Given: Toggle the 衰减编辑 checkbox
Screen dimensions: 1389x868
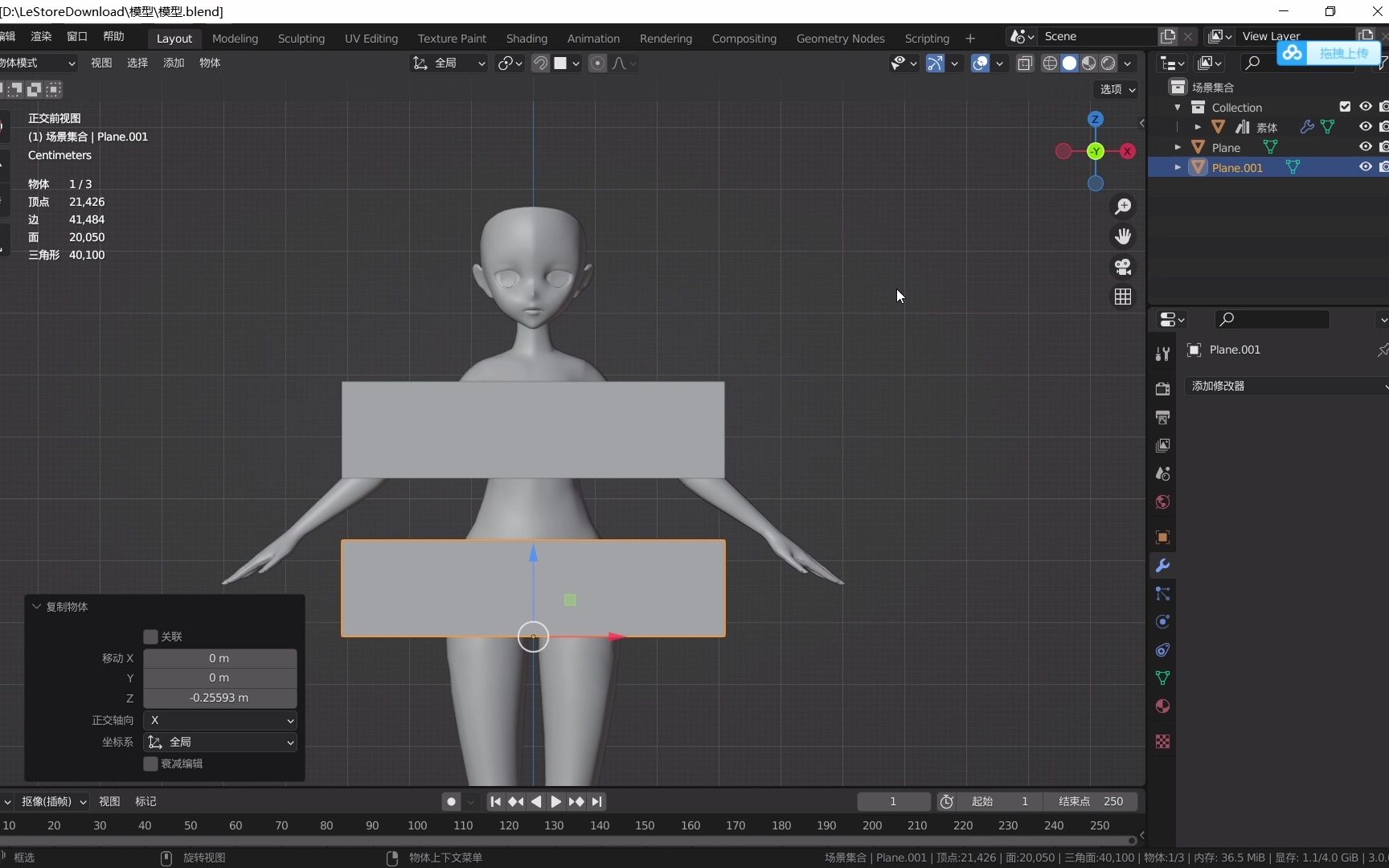Looking at the screenshot, I should [x=150, y=764].
